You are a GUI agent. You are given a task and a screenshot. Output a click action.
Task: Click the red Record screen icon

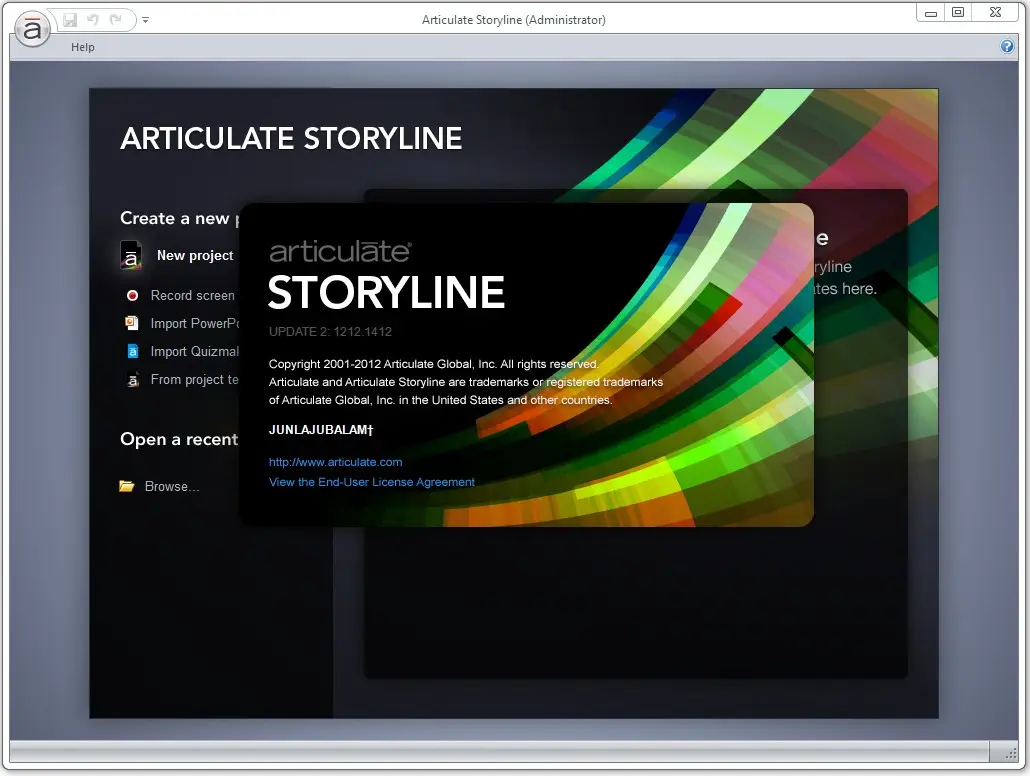tap(132, 296)
